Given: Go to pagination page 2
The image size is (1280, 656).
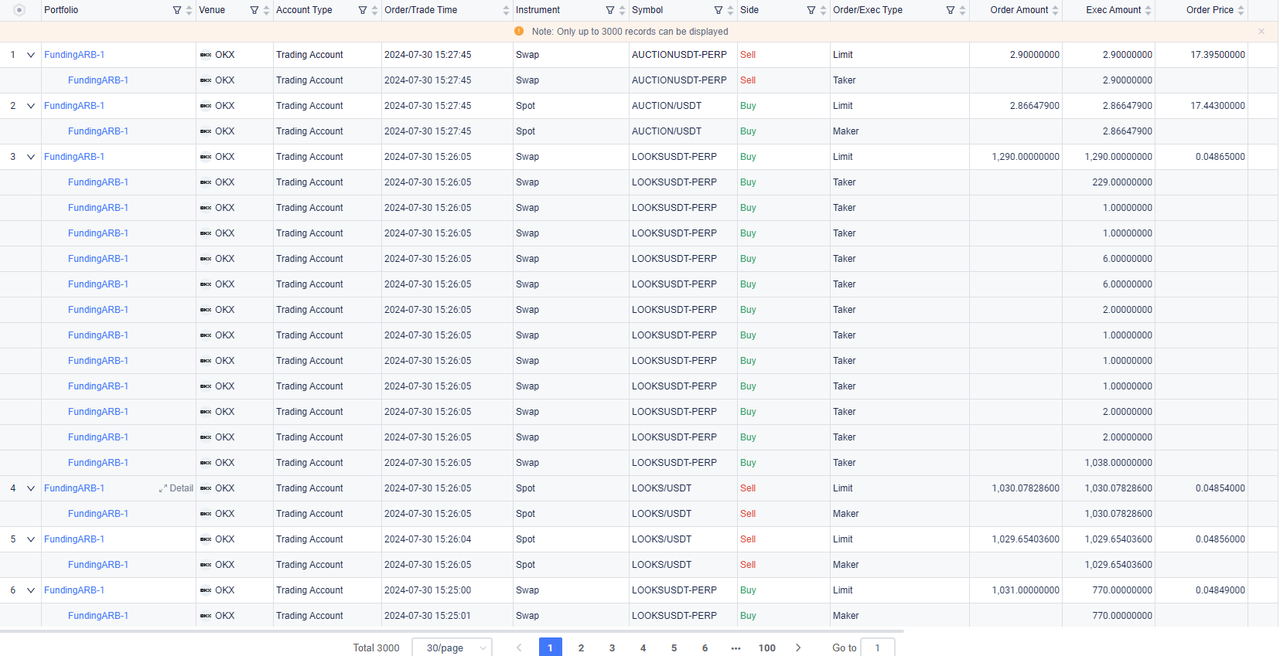Looking at the screenshot, I should (581, 648).
